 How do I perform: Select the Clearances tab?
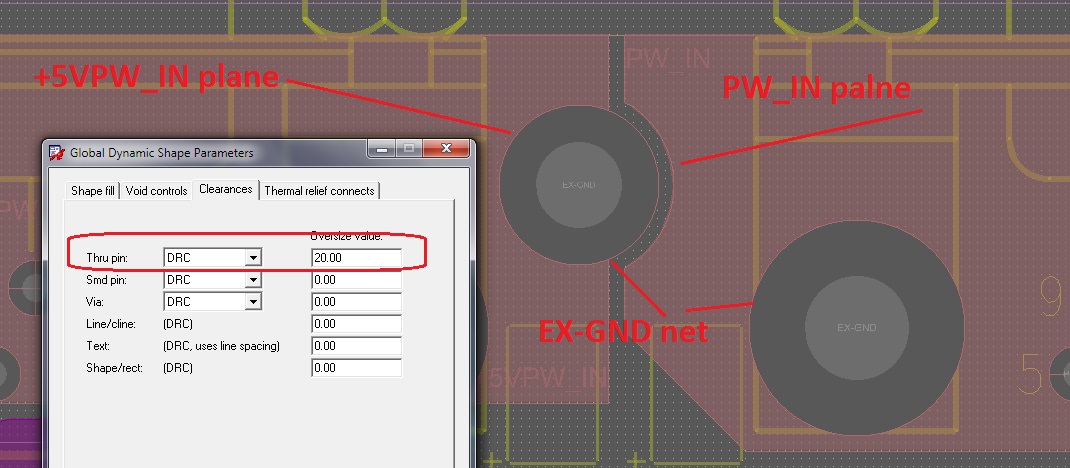coord(225,189)
